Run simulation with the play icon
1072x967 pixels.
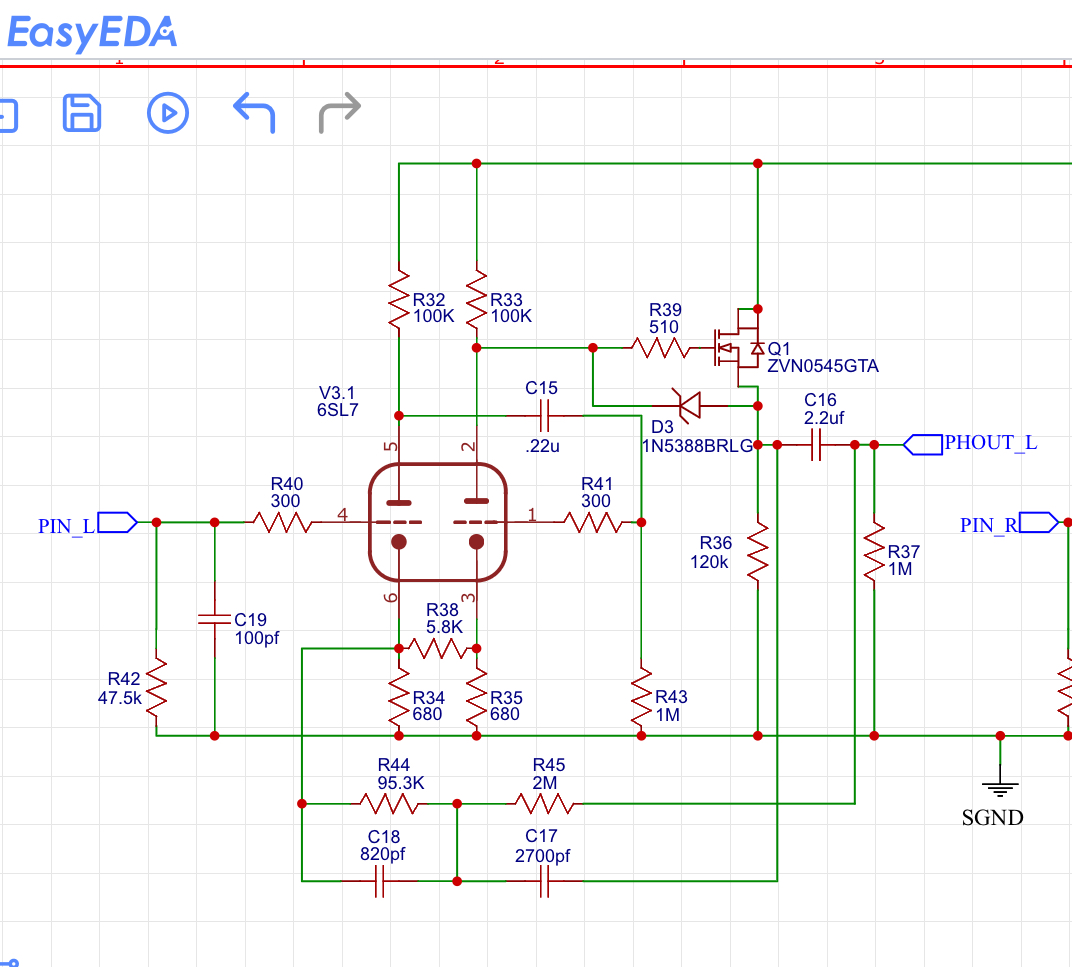168,113
